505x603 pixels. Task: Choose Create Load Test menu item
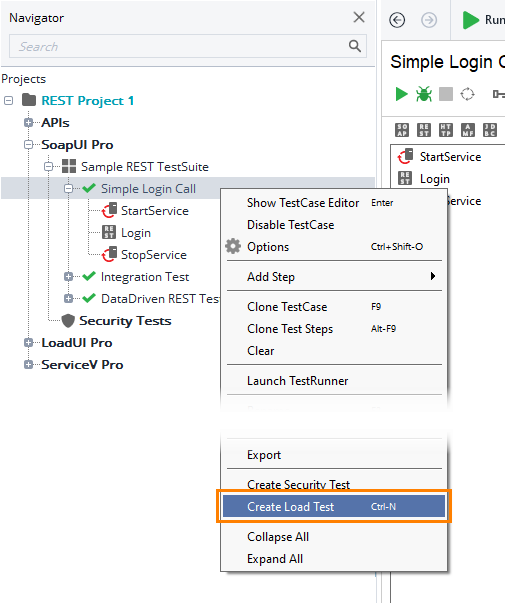coord(334,506)
